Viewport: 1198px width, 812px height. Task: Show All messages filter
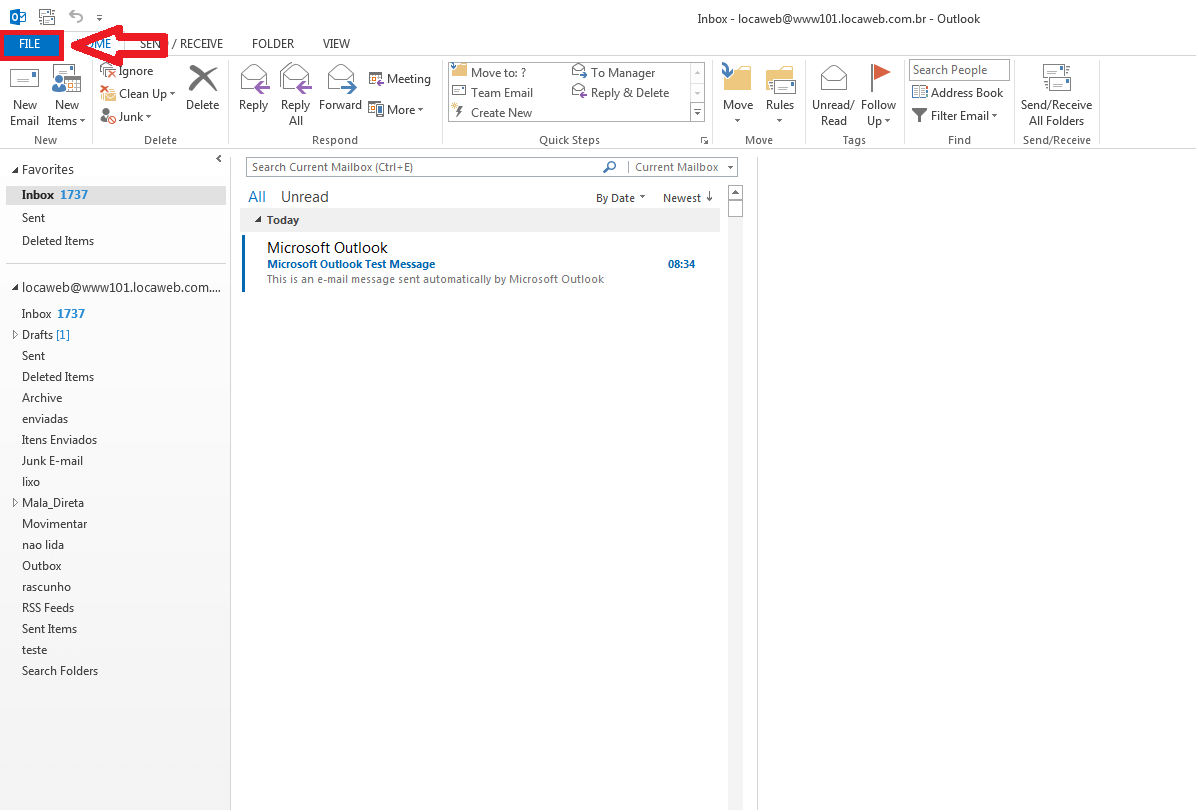[257, 197]
